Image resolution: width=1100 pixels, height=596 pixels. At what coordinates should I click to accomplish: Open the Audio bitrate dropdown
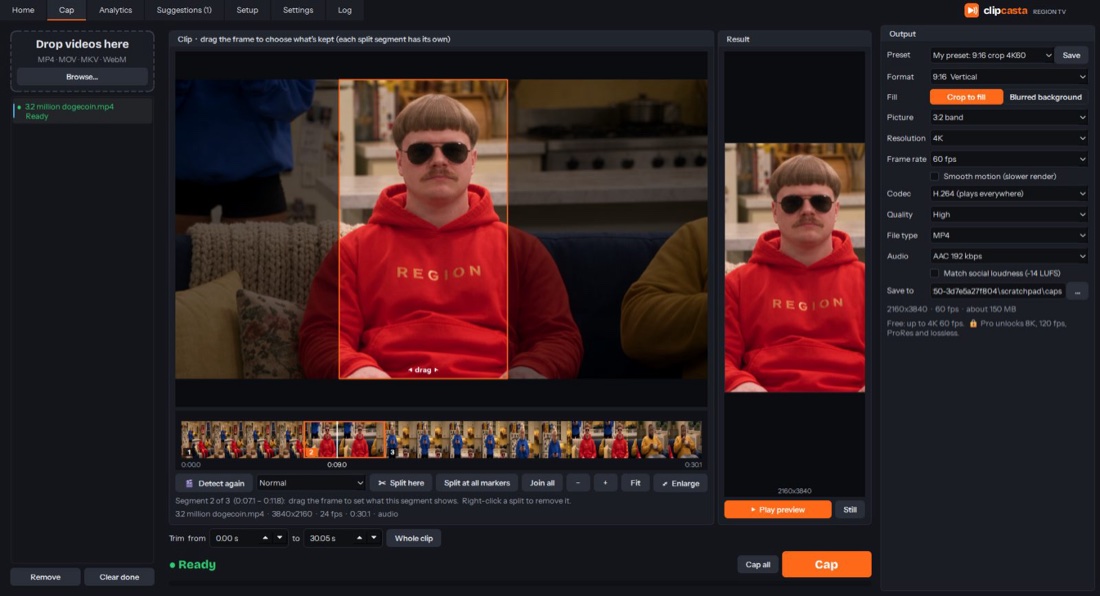click(1009, 256)
